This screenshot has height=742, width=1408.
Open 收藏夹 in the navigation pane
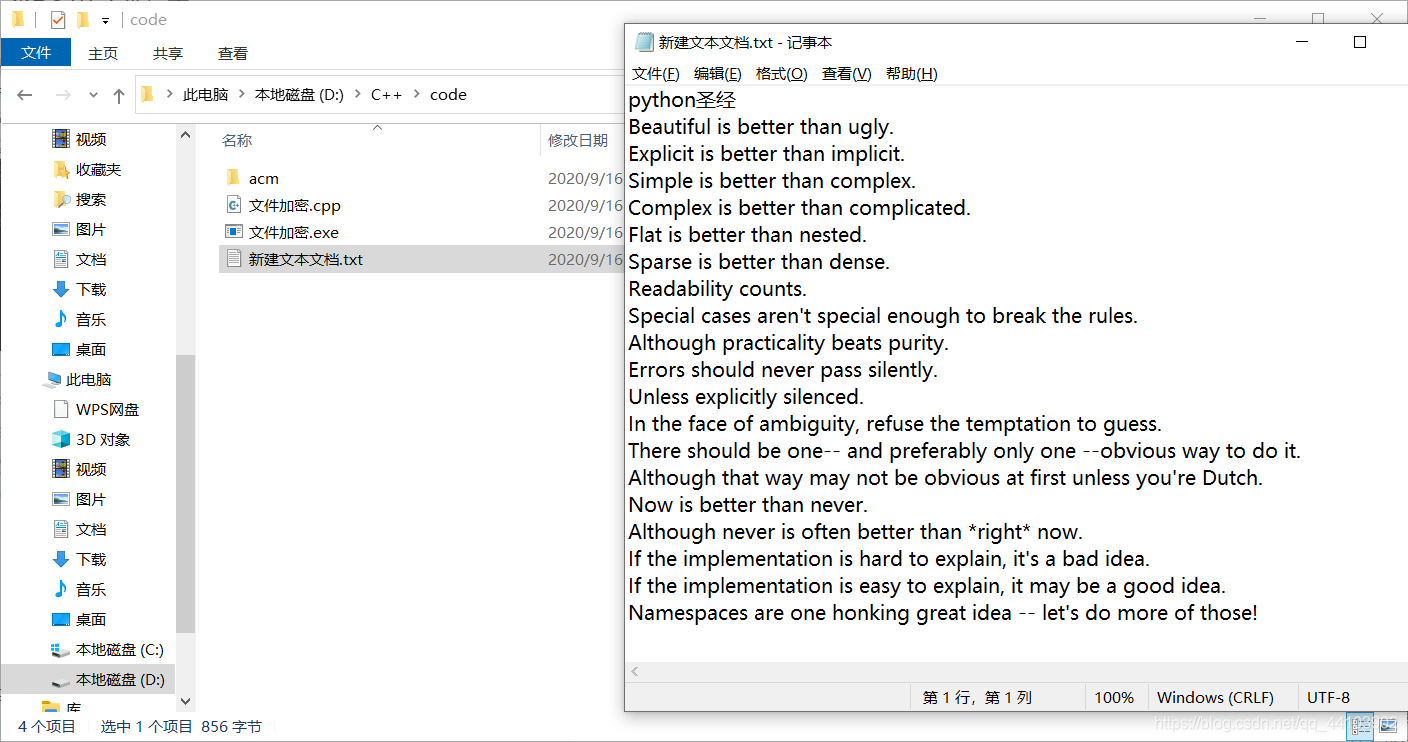coord(98,169)
